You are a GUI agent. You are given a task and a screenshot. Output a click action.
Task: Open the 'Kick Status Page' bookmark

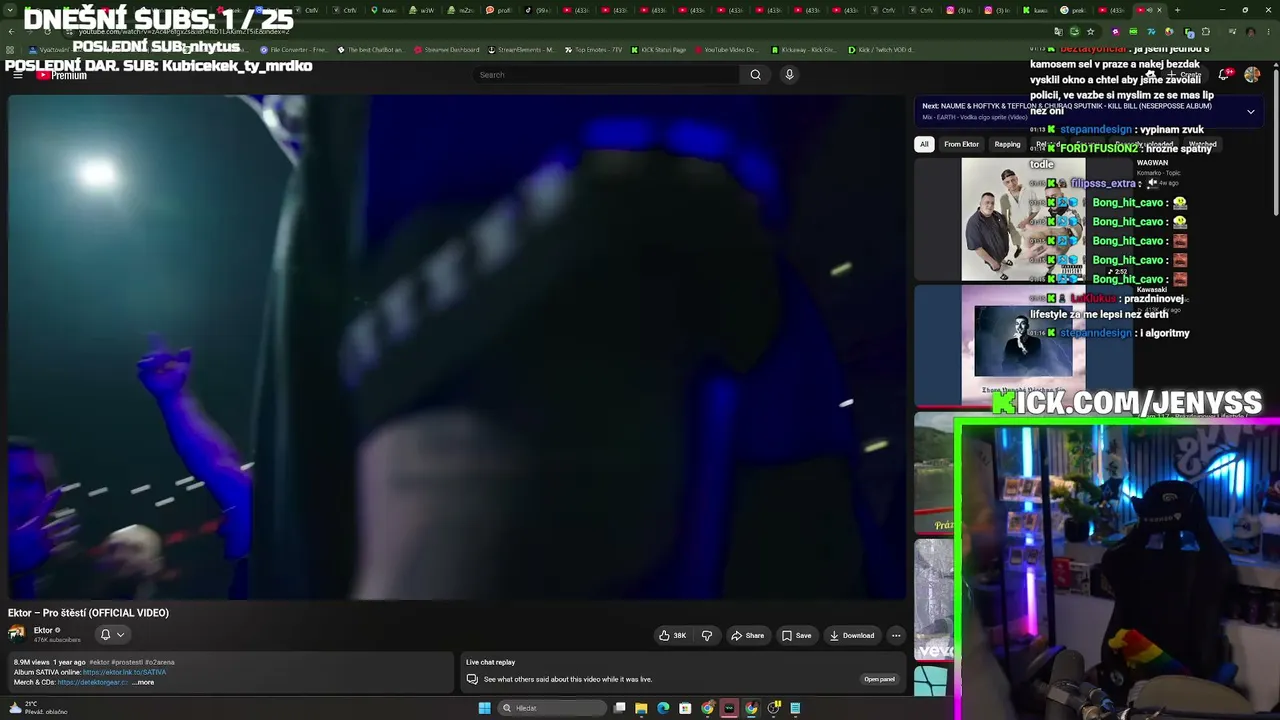(658, 49)
